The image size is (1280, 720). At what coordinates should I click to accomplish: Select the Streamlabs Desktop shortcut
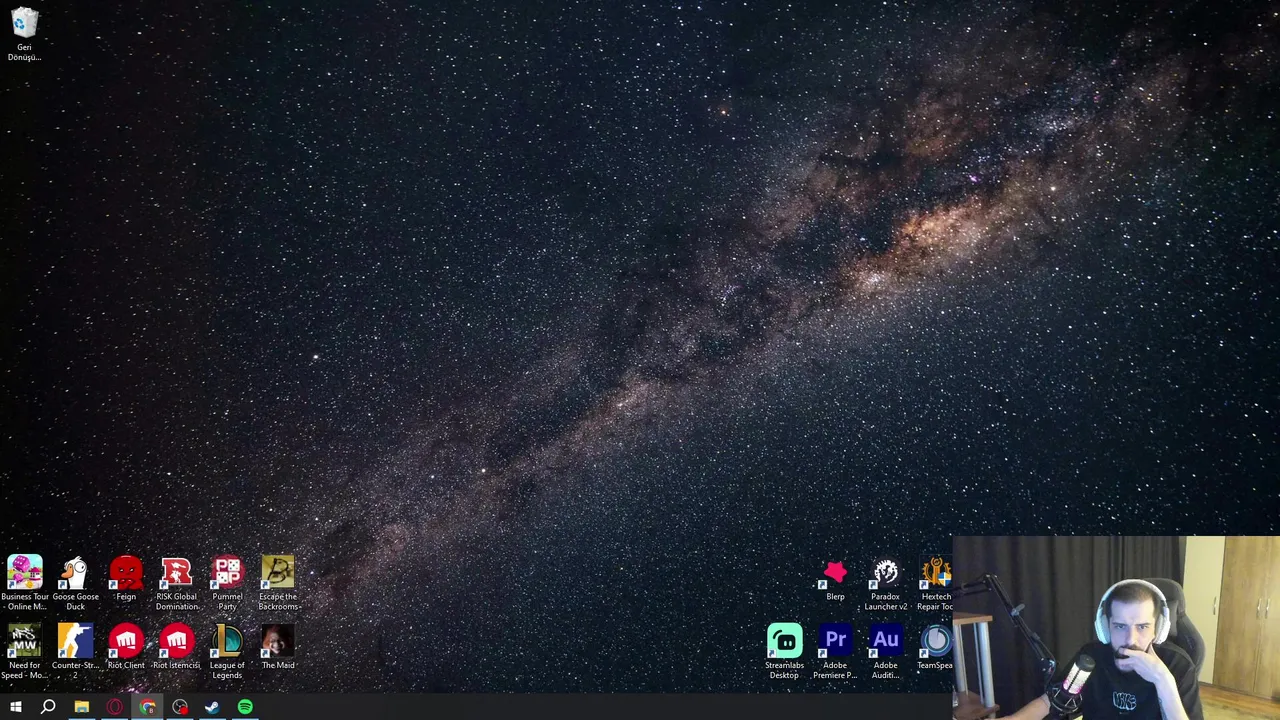tap(784, 652)
